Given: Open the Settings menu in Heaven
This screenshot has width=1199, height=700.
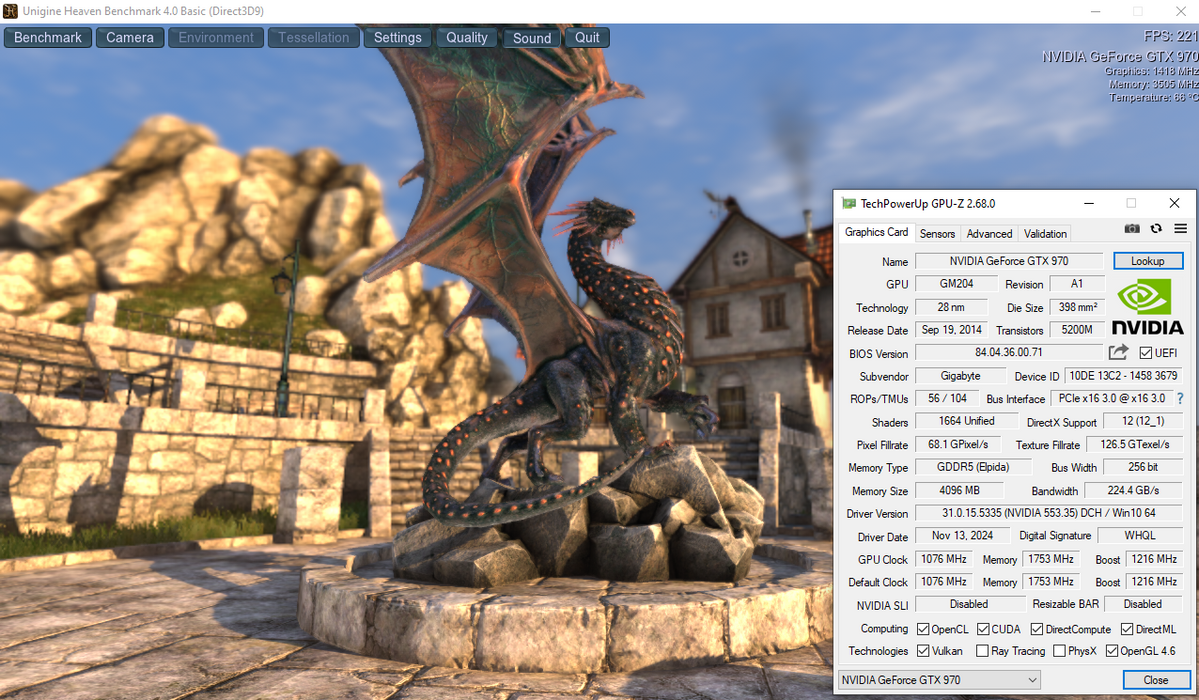Looking at the screenshot, I should [x=398, y=37].
